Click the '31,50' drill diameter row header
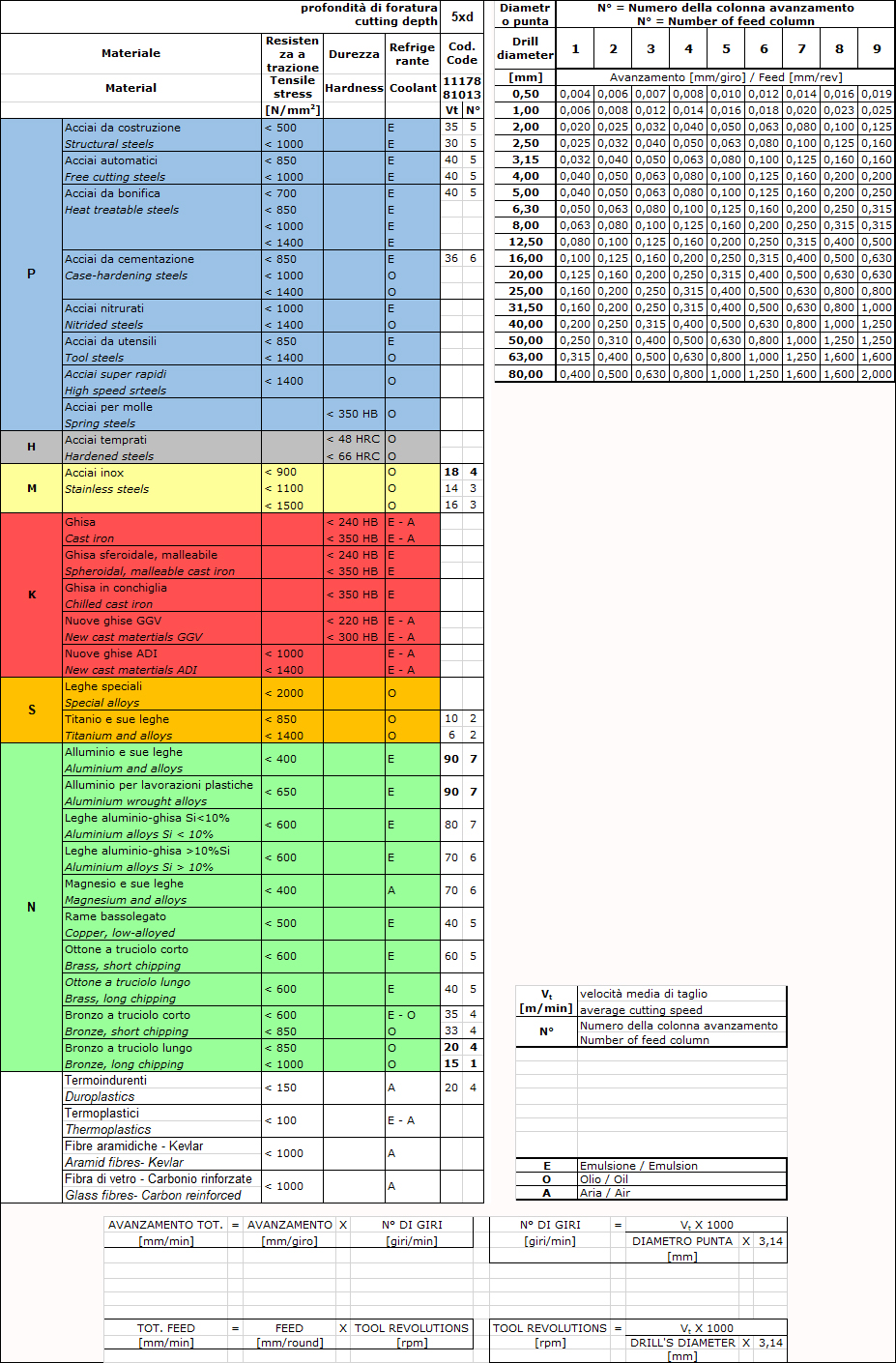Screen dimensions: 896x1363 coord(526,308)
